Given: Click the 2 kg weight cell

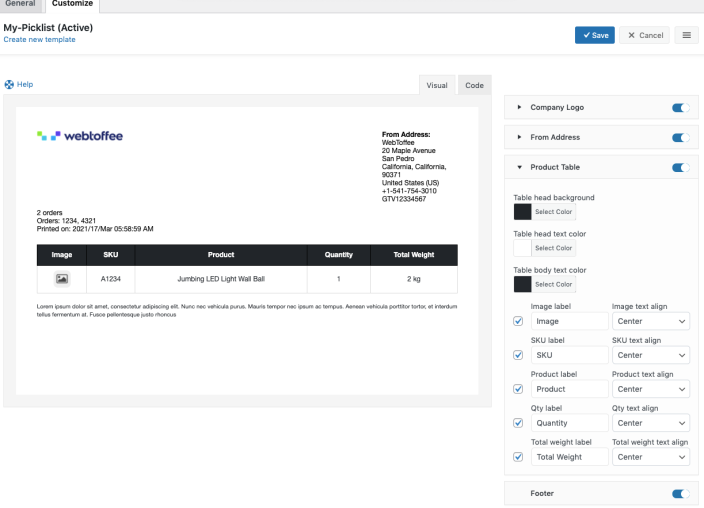Looking at the screenshot, I should click(x=414, y=279).
